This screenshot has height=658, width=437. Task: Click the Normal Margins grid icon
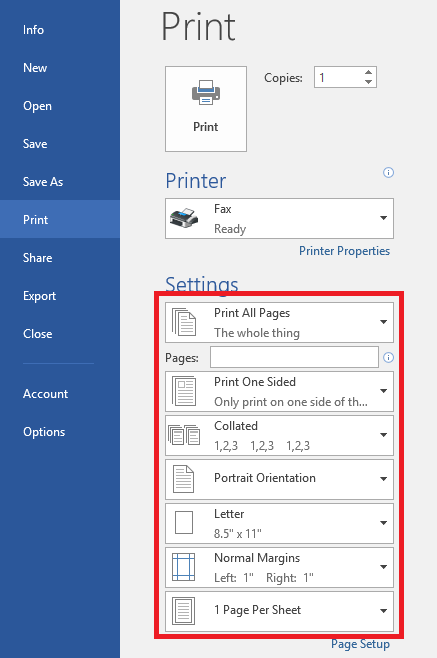tap(184, 567)
